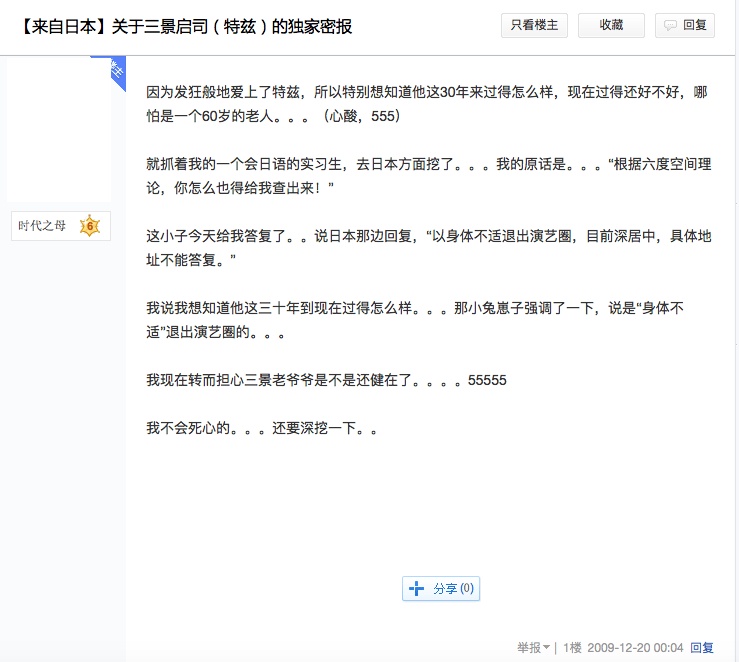This screenshot has width=739, height=662.
Task: Click the paragraph starting 这小子今天给我答复了
Action: [428, 248]
